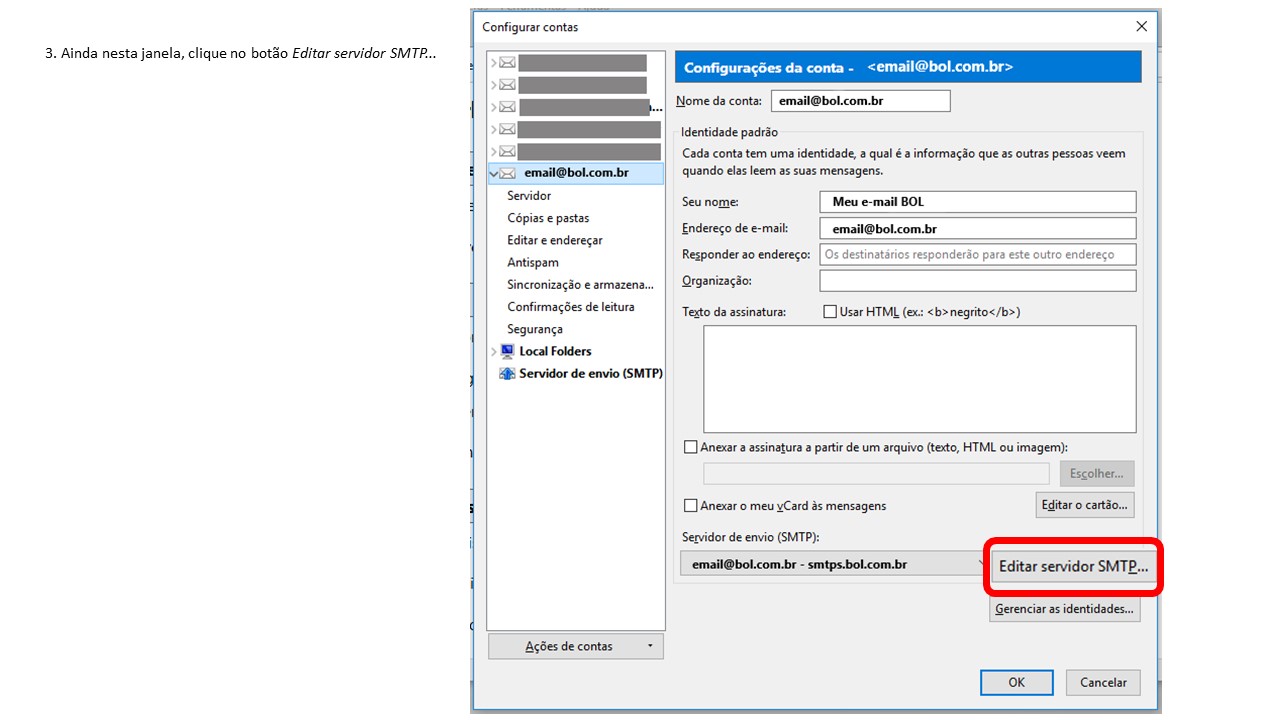Click the second redacted account envelope icon
Viewport: 1280px width, 720px height.
click(x=508, y=84)
